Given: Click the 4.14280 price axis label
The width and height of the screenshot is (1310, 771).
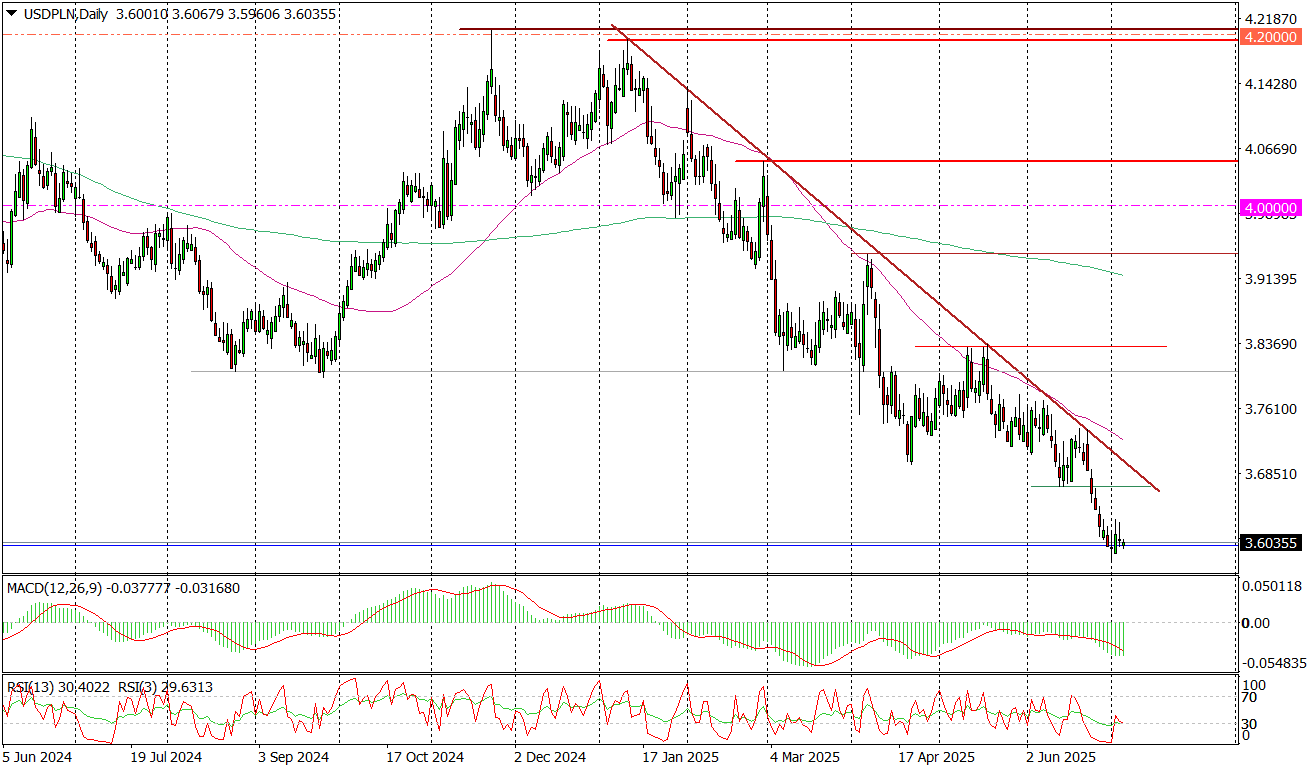Looking at the screenshot, I should pyautogui.click(x=1270, y=85).
